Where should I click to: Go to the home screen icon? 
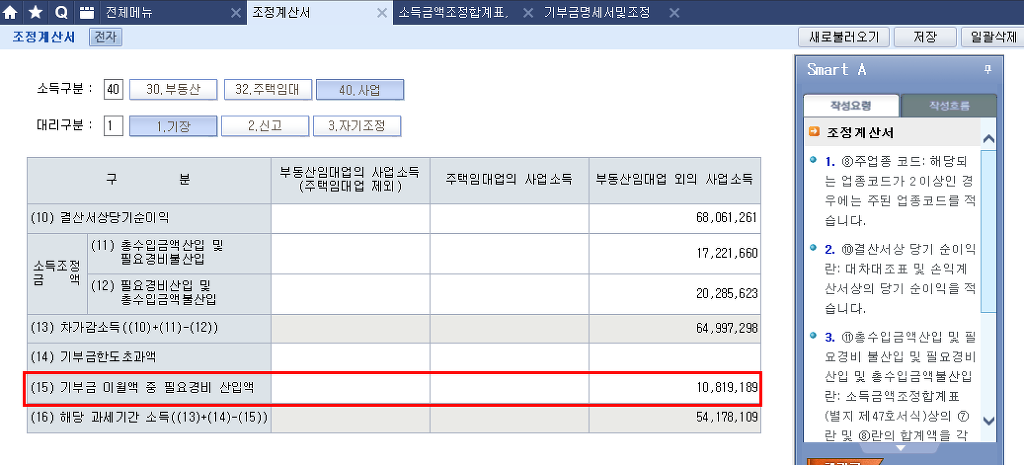(11, 12)
